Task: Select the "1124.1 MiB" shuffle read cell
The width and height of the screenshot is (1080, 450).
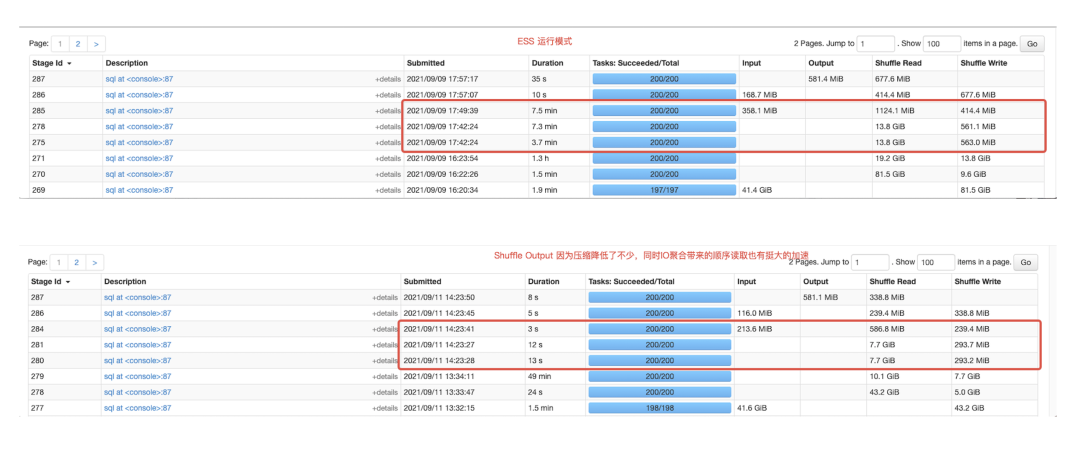Action: [x=895, y=111]
